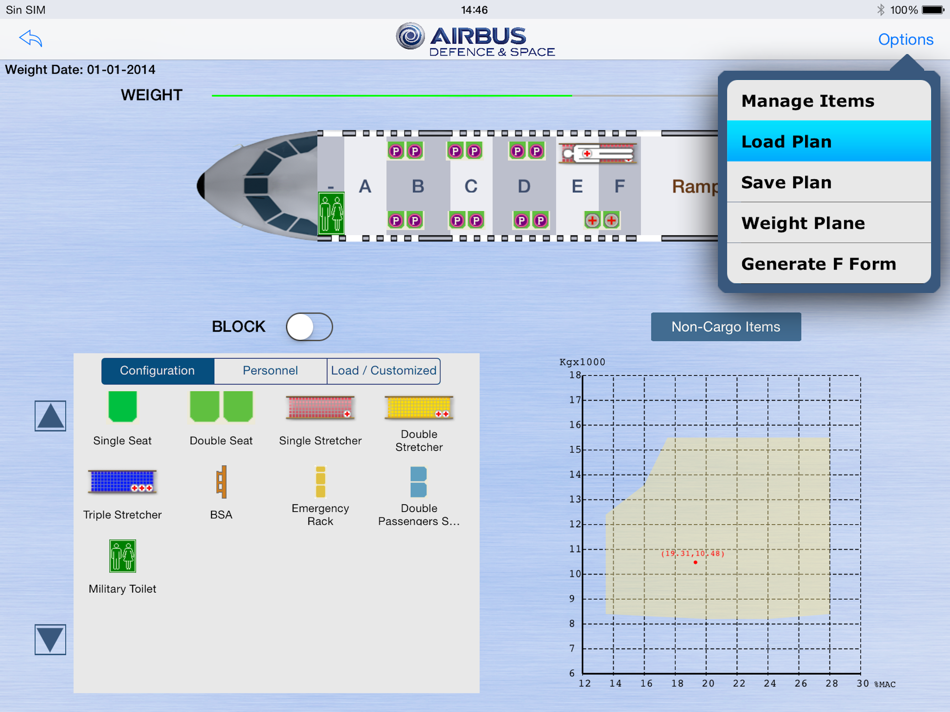Tap the green WEIGHT progress bar

click(x=391, y=96)
